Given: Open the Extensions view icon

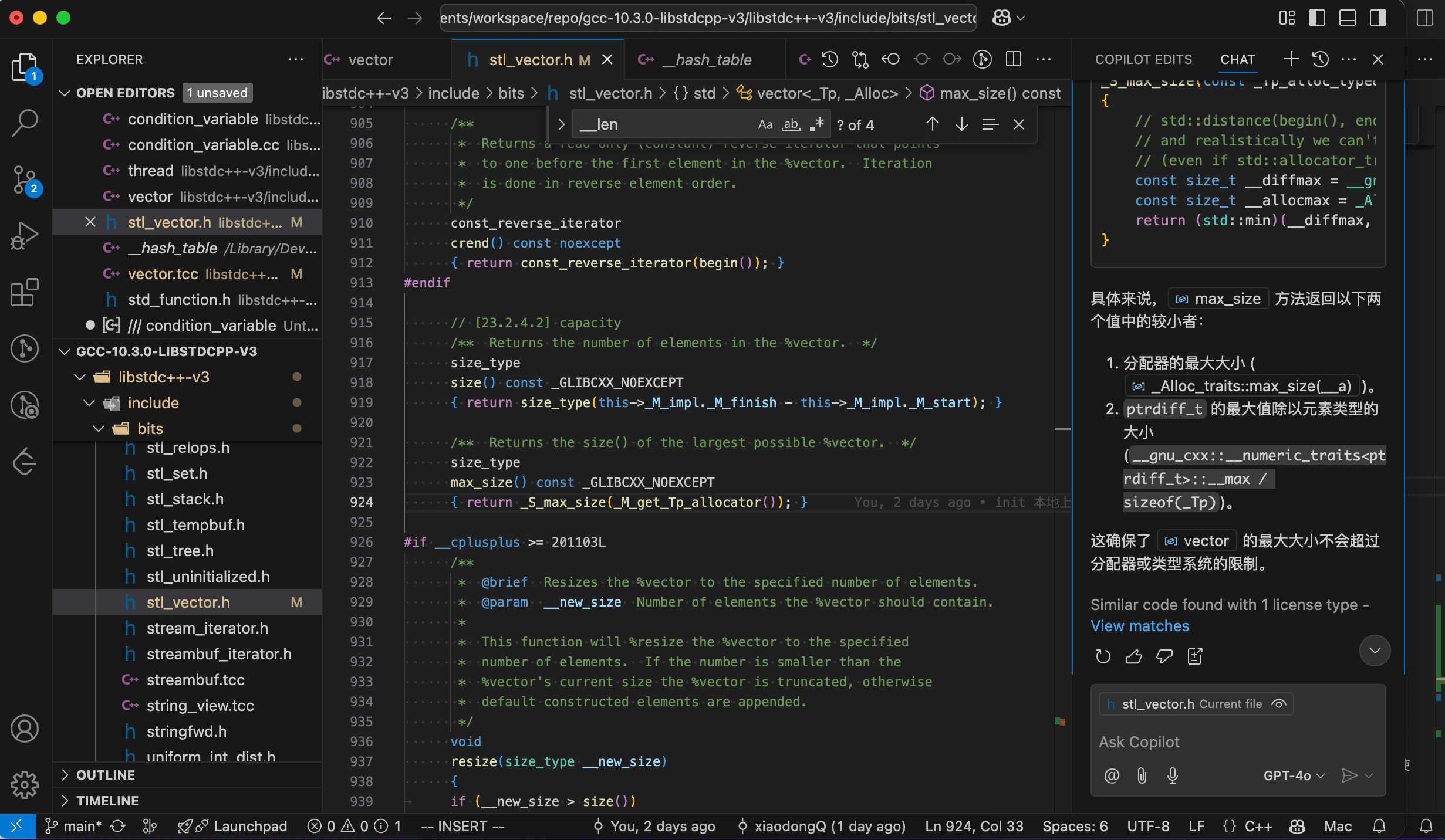Looking at the screenshot, I should tap(25, 292).
